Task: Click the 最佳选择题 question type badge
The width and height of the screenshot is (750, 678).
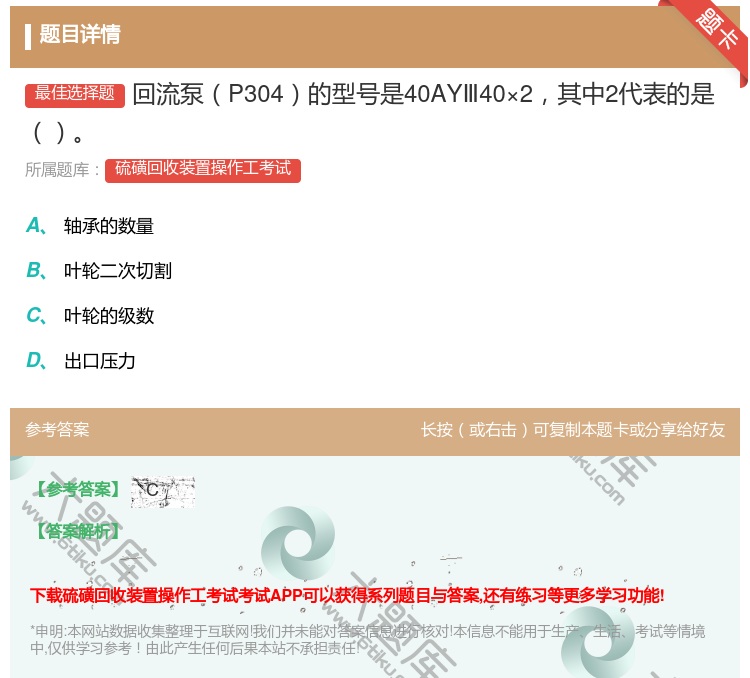Action: [75, 94]
